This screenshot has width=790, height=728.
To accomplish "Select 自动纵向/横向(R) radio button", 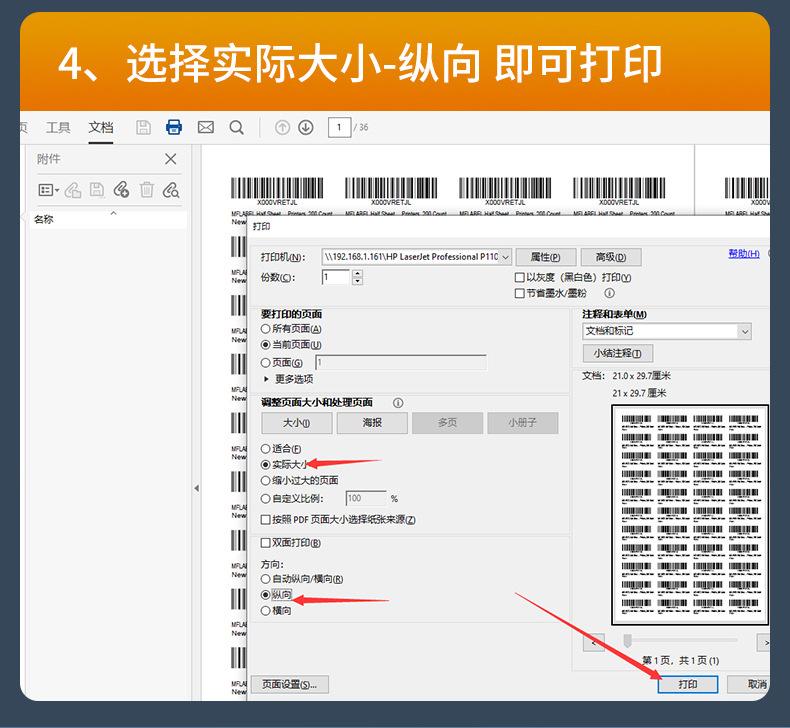I will tap(266, 579).
